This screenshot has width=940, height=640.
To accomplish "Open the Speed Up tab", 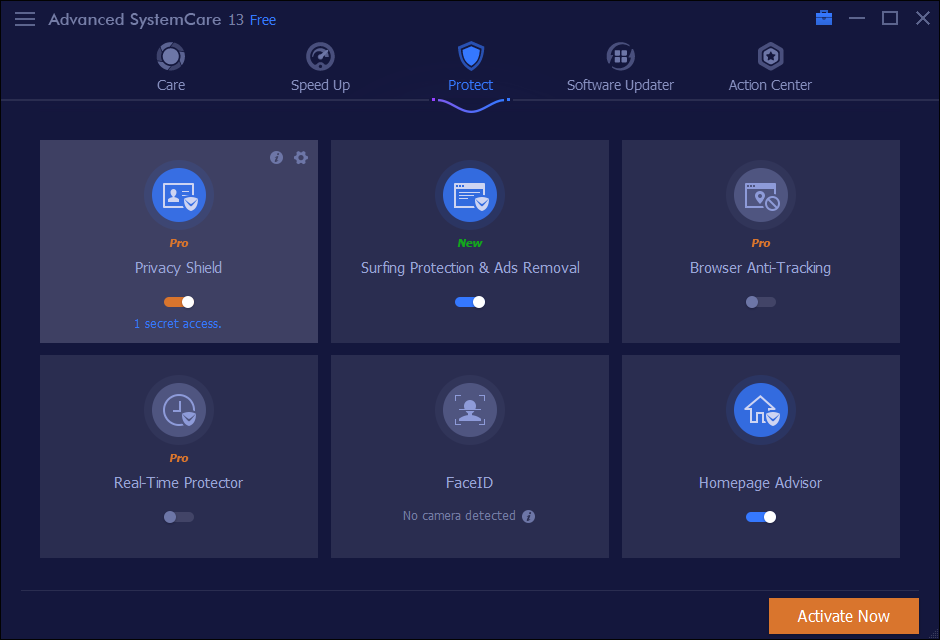I will point(320,68).
